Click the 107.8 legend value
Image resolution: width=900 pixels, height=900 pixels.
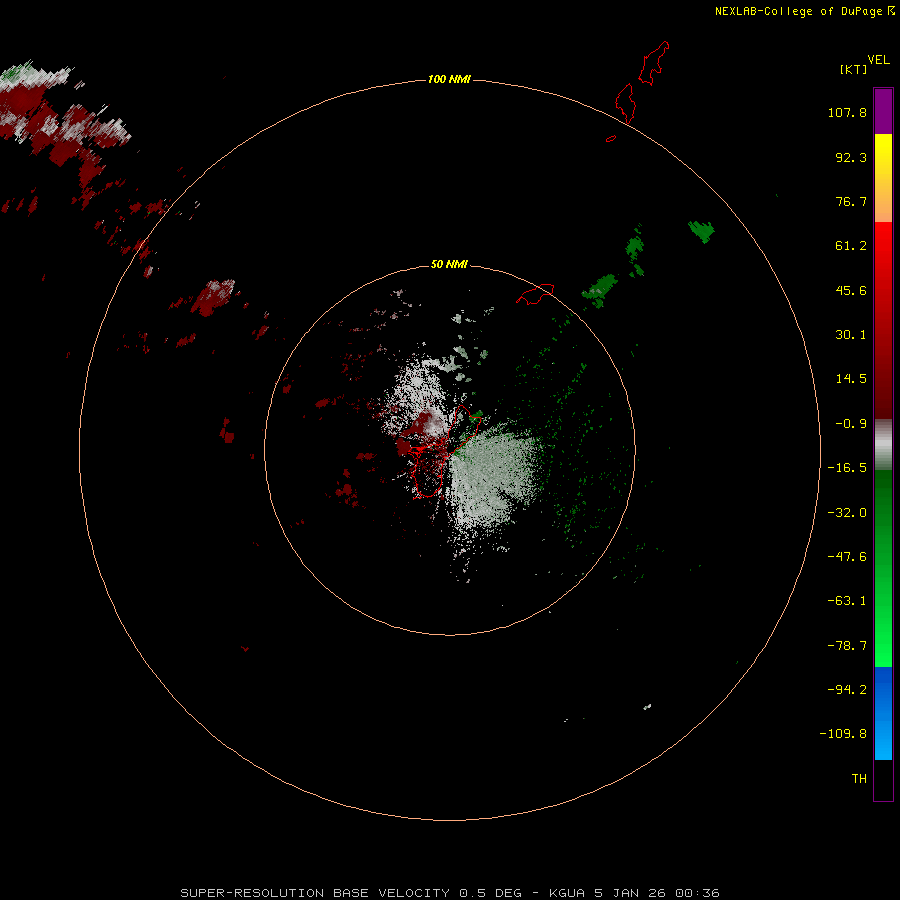tap(847, 112)
